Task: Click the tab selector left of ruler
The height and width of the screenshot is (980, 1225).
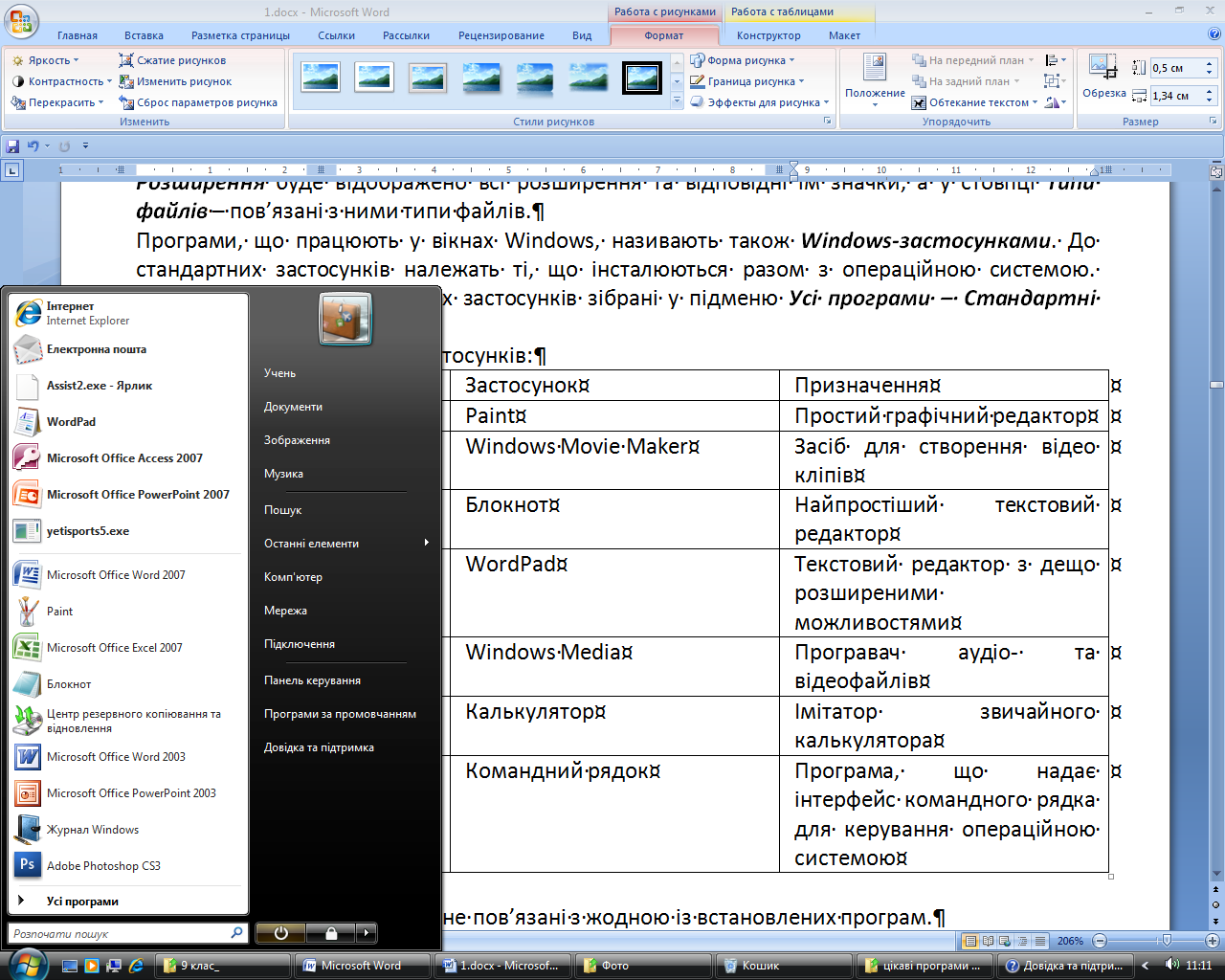Action: pos(11,170)
